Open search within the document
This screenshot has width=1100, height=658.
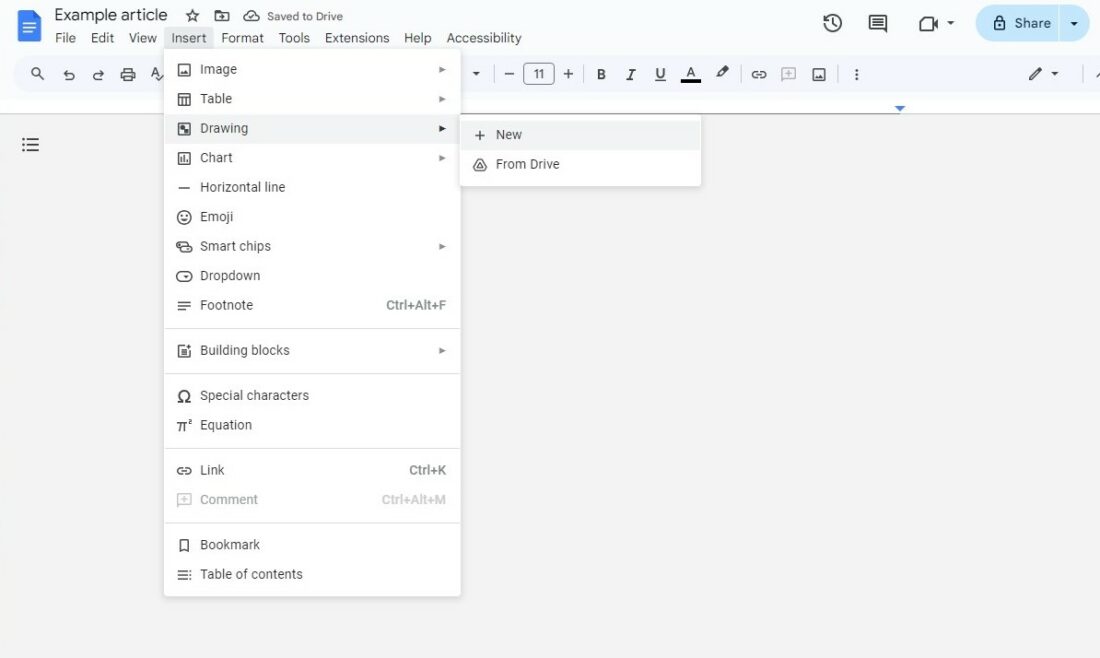(37, 73)
